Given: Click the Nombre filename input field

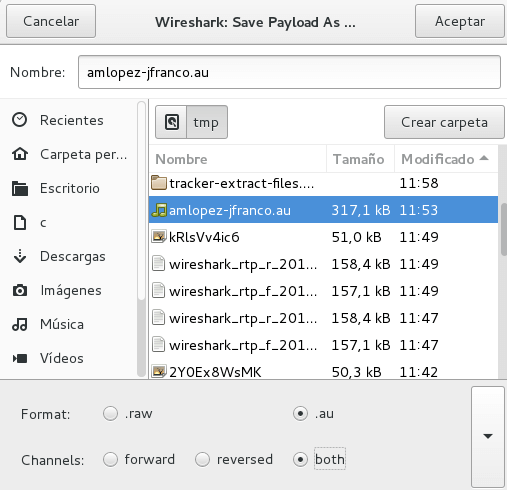Looking at the screenshot, I should [289, 72].
